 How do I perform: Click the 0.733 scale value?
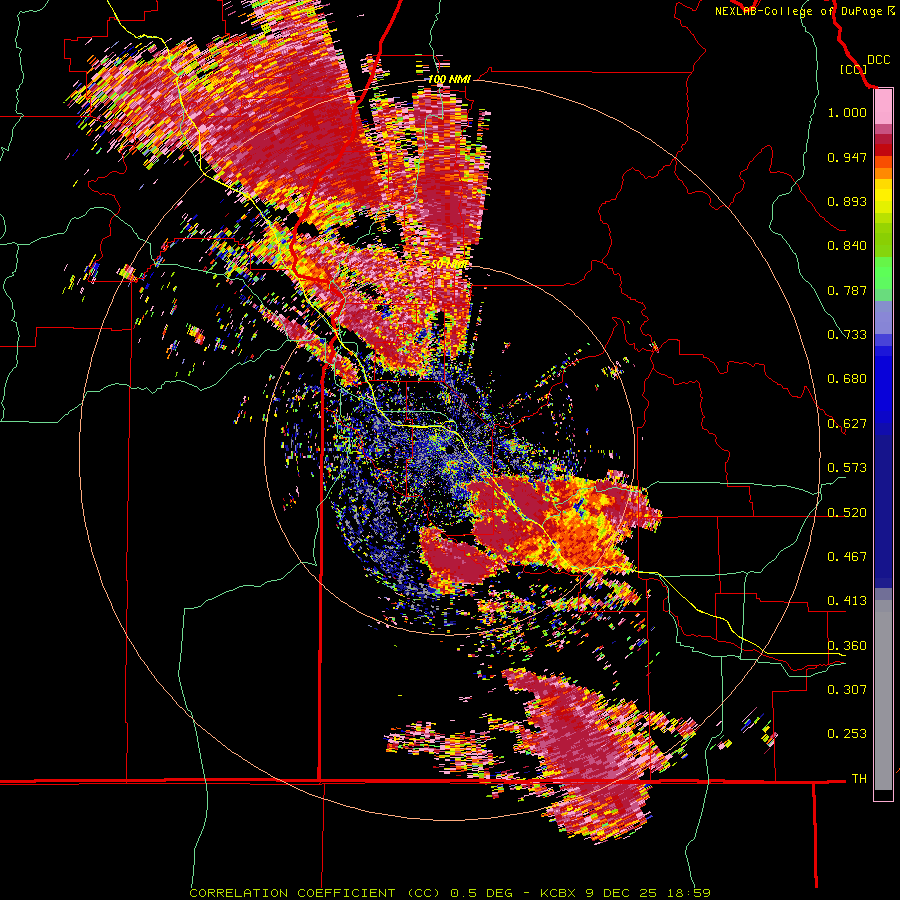tap(847, 335)
